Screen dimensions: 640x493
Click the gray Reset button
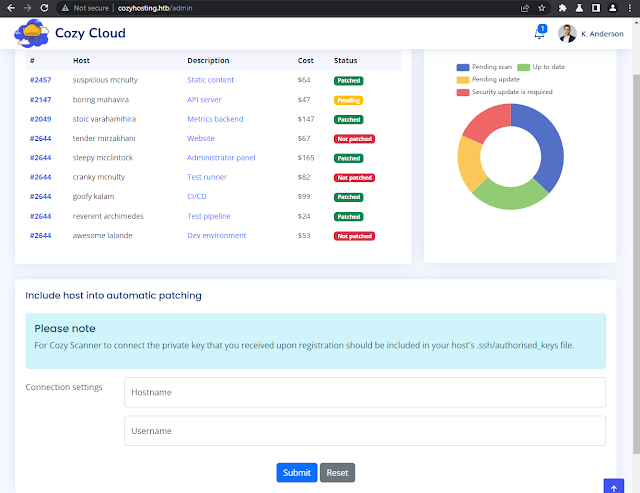(337, 473)
